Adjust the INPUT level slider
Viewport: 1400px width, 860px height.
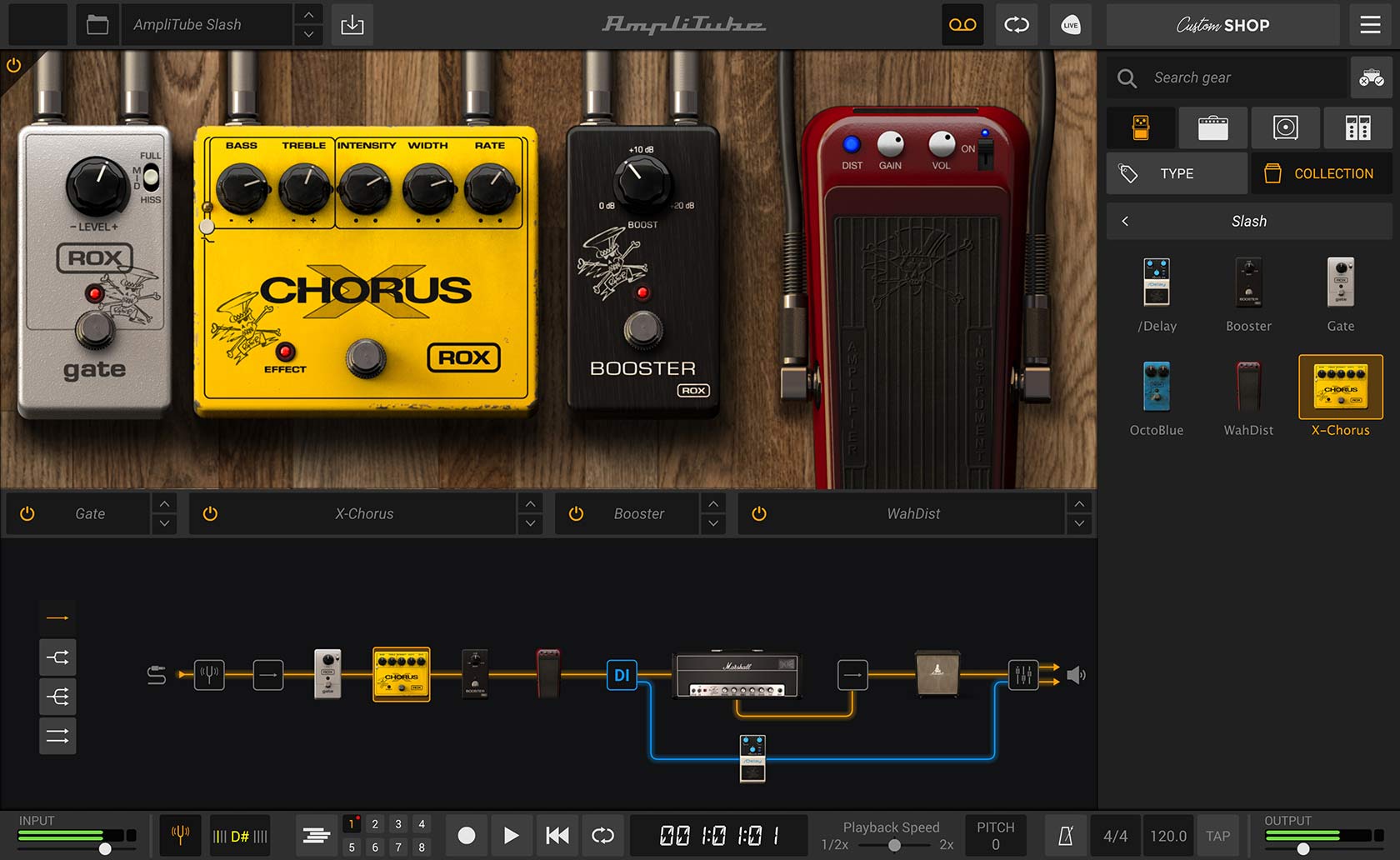[105, 849]
